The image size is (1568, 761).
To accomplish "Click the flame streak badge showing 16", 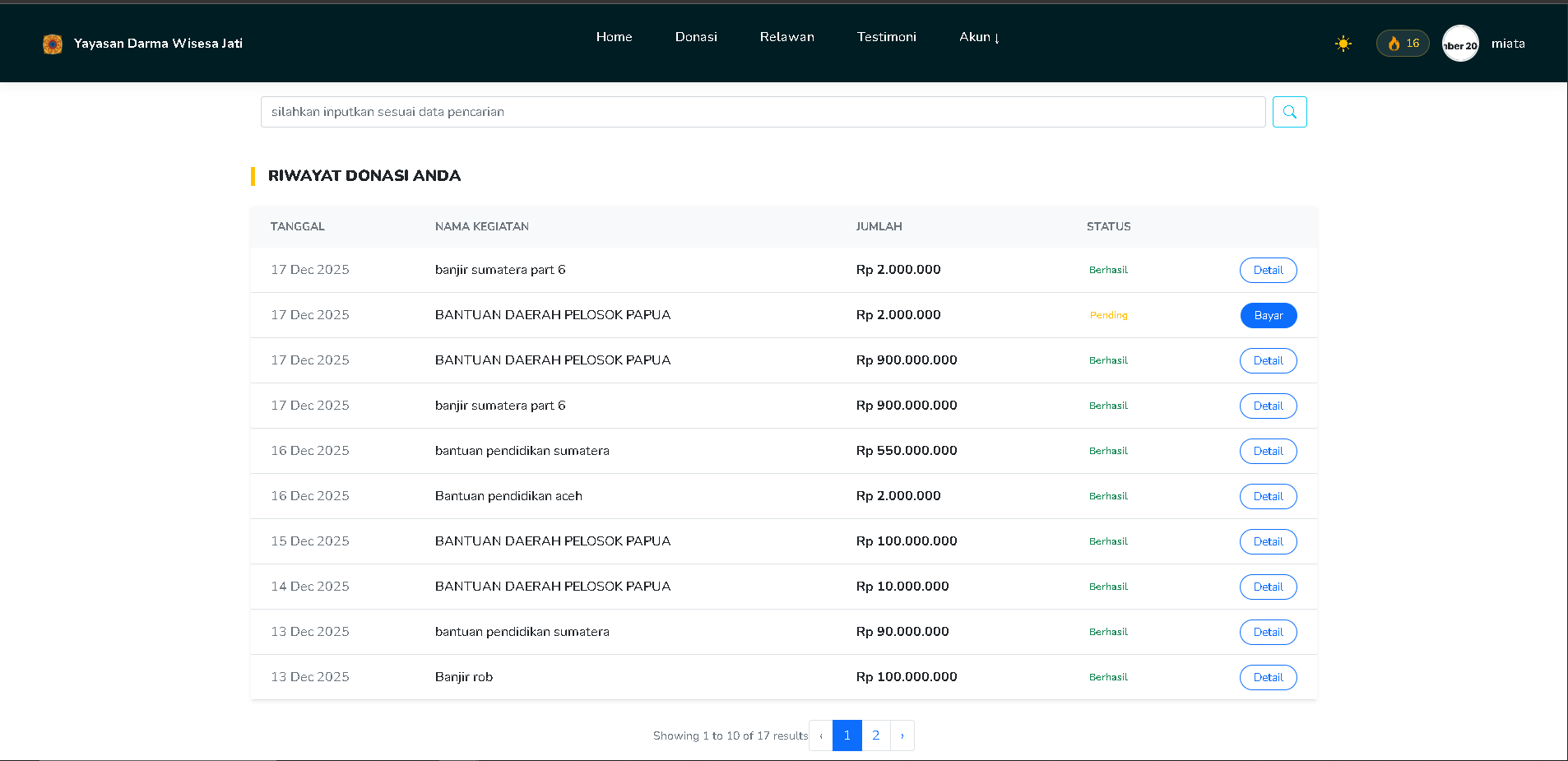I will 1403,44.
